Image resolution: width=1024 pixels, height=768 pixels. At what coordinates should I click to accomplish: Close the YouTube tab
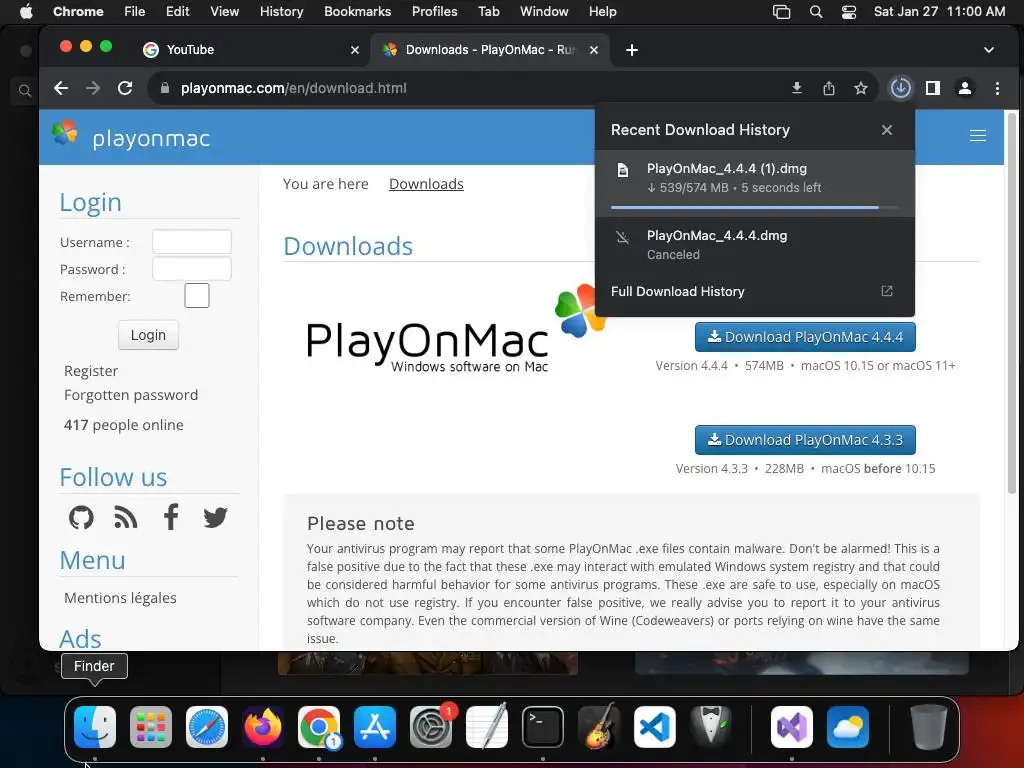click(355, 50)
